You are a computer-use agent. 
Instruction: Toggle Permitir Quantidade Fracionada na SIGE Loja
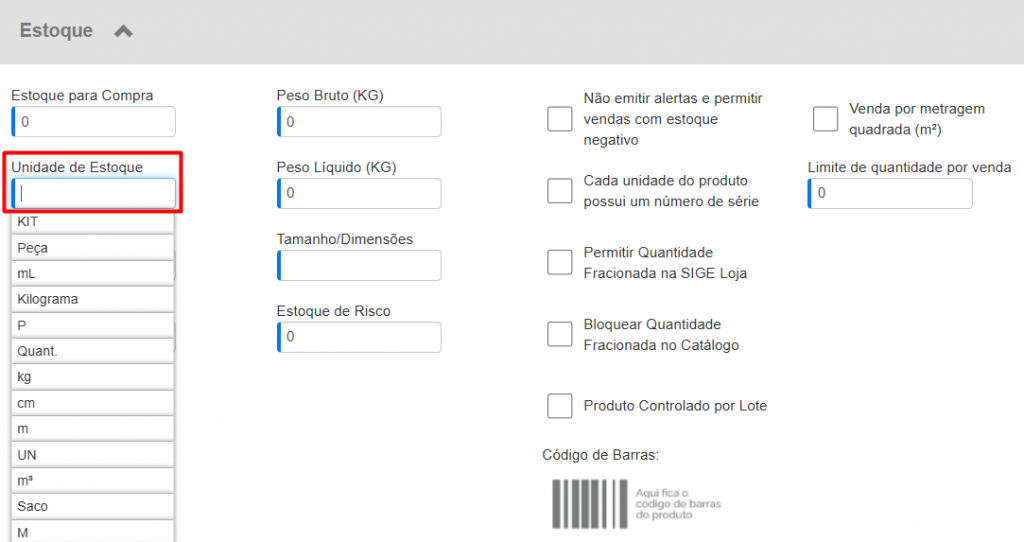[x=560, y=263]
